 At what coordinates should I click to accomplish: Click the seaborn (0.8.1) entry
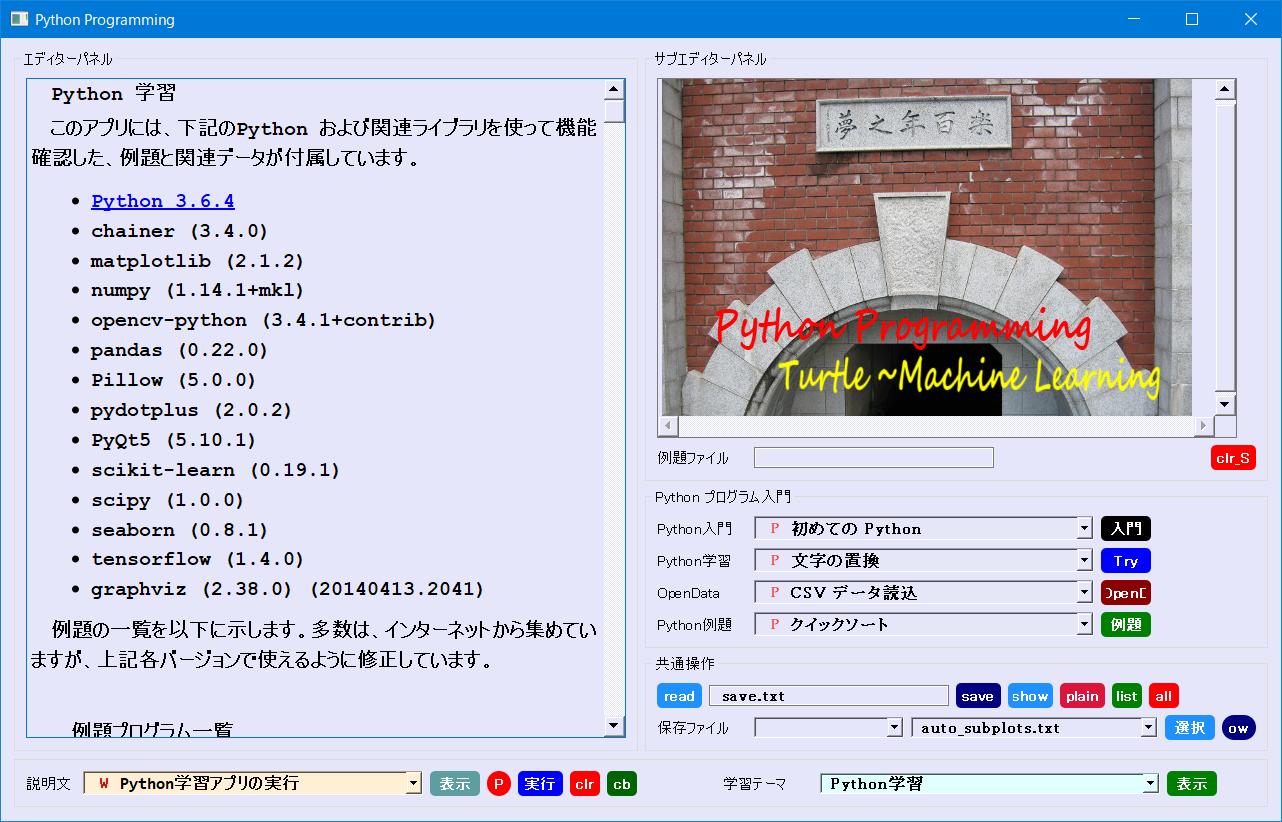point(180,530)
